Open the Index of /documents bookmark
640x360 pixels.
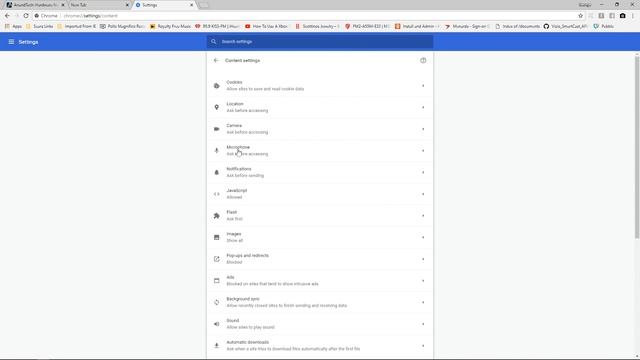(518, 26)
